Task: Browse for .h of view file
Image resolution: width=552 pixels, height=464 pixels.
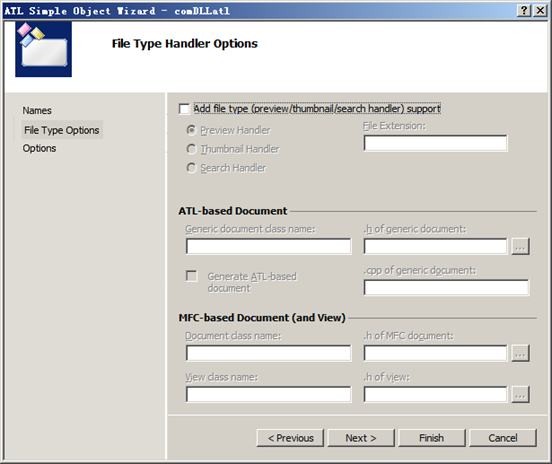Action: (x=520, y=395)
